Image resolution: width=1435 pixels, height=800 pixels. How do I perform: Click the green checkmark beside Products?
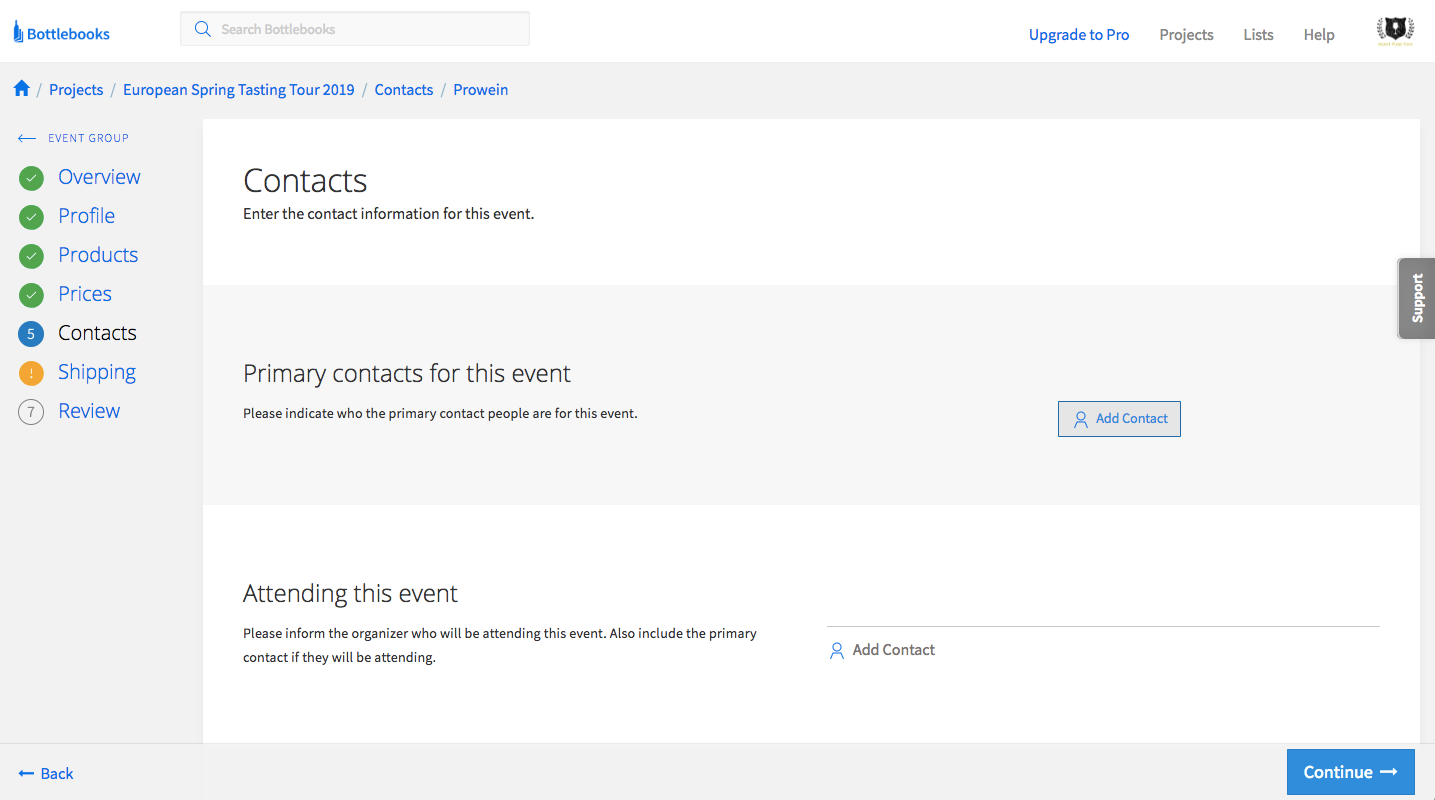tap(31, 256)
